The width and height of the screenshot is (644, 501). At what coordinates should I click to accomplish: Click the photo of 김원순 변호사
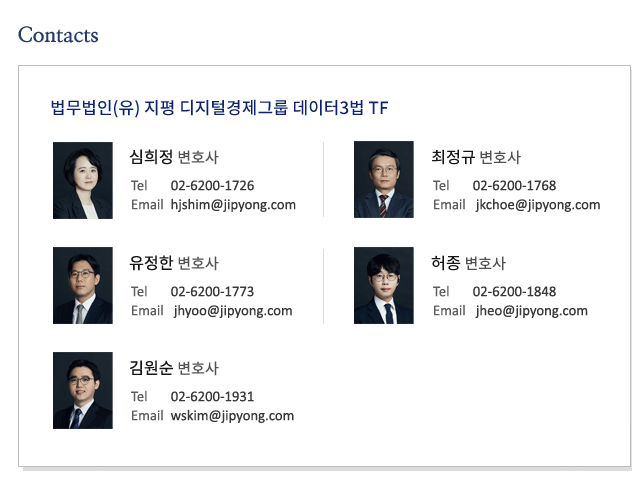83,391
